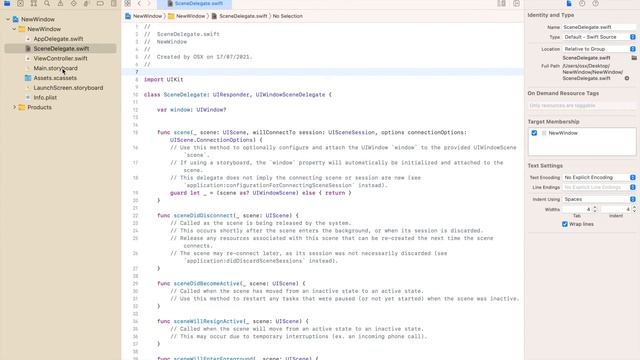Click guard let statement line
Viewport: 640px width, 360px height.
click(260, 193)
